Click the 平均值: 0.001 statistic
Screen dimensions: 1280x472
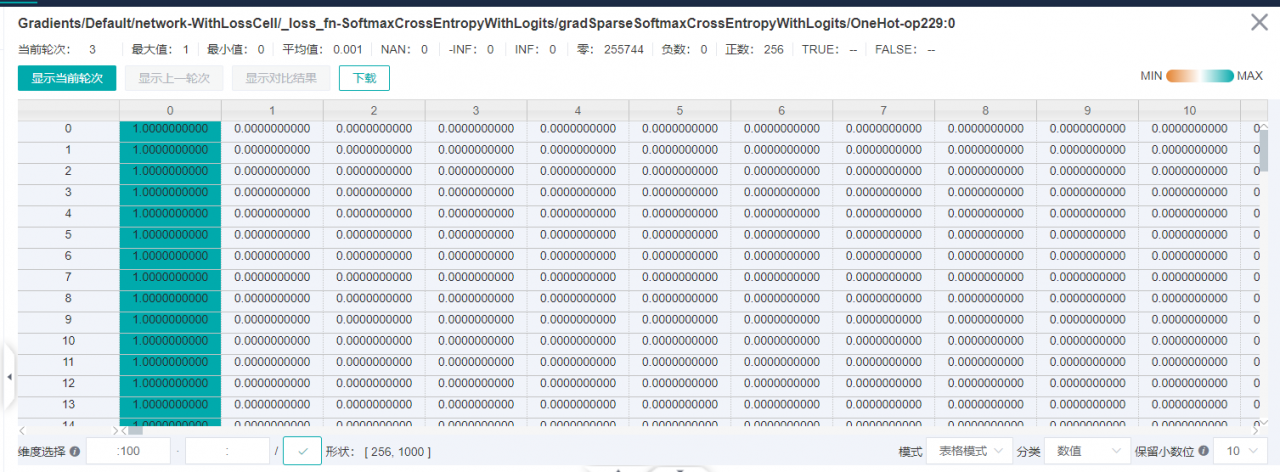322,49
